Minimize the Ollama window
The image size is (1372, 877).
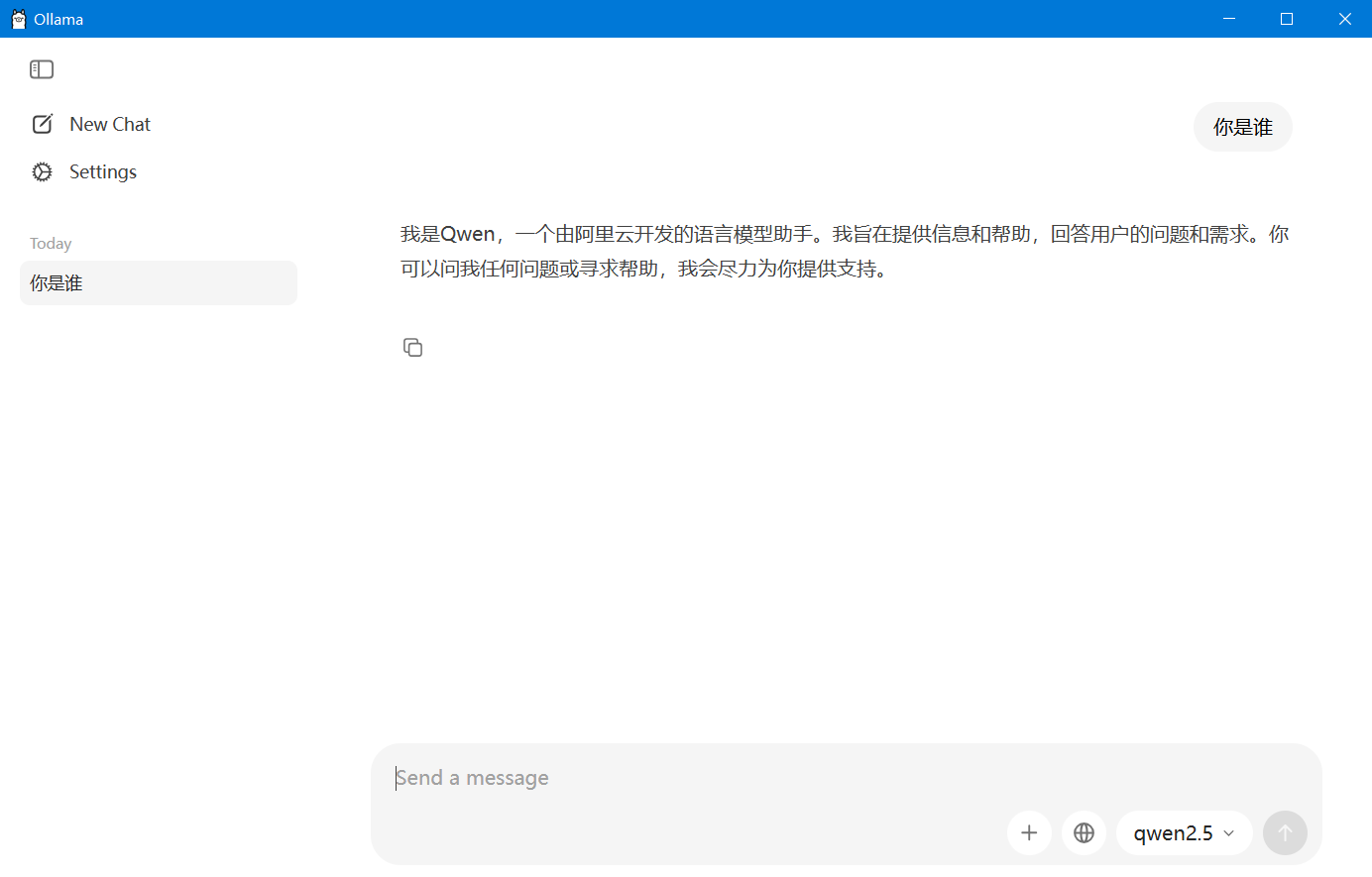1229,19
